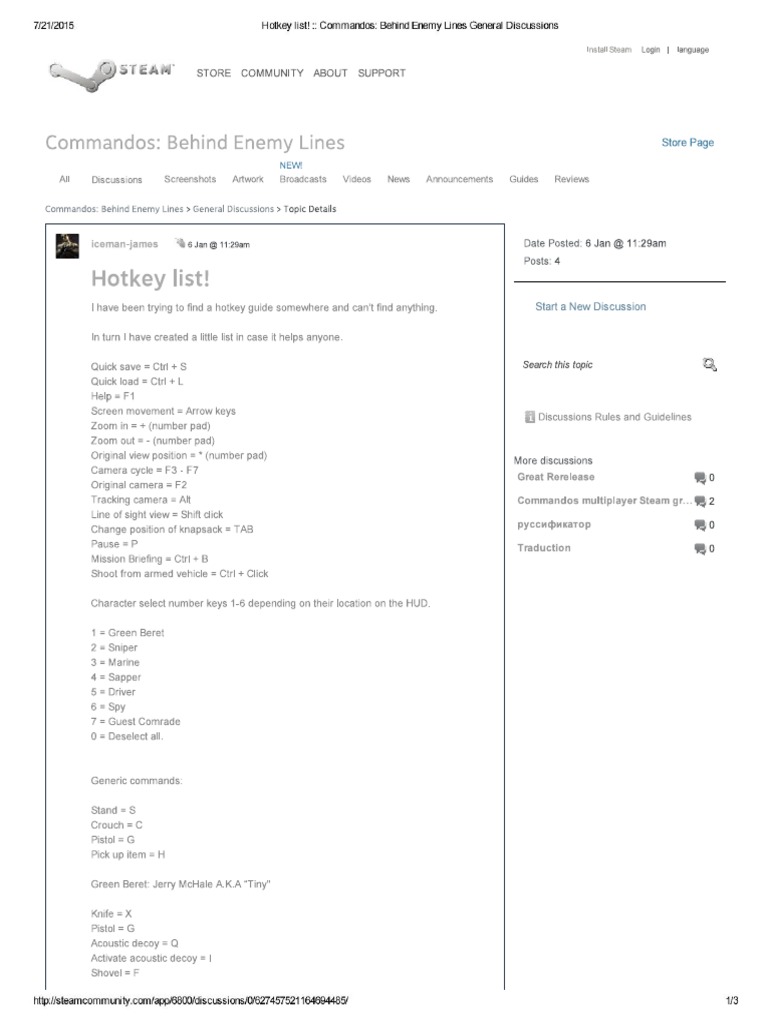Click the Login link
This screenshot has height=1024, width=768.
click(651, 49)
